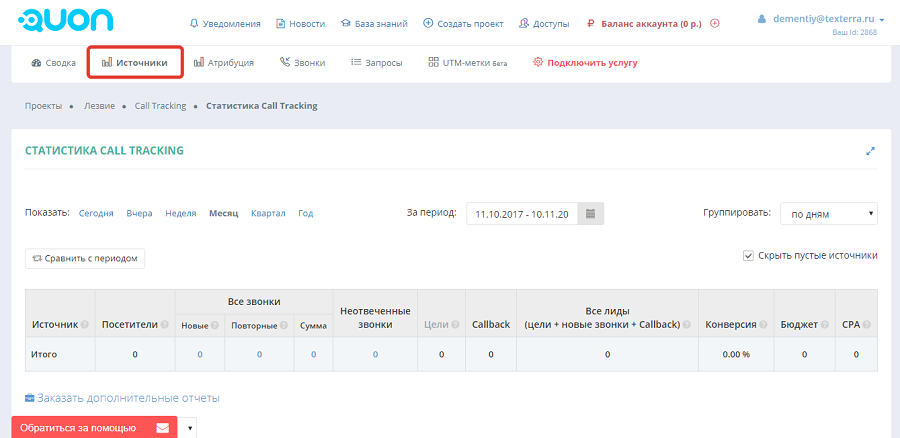Click the help icon next to Бюджет
Screen dimensions: 900x438
824,325
